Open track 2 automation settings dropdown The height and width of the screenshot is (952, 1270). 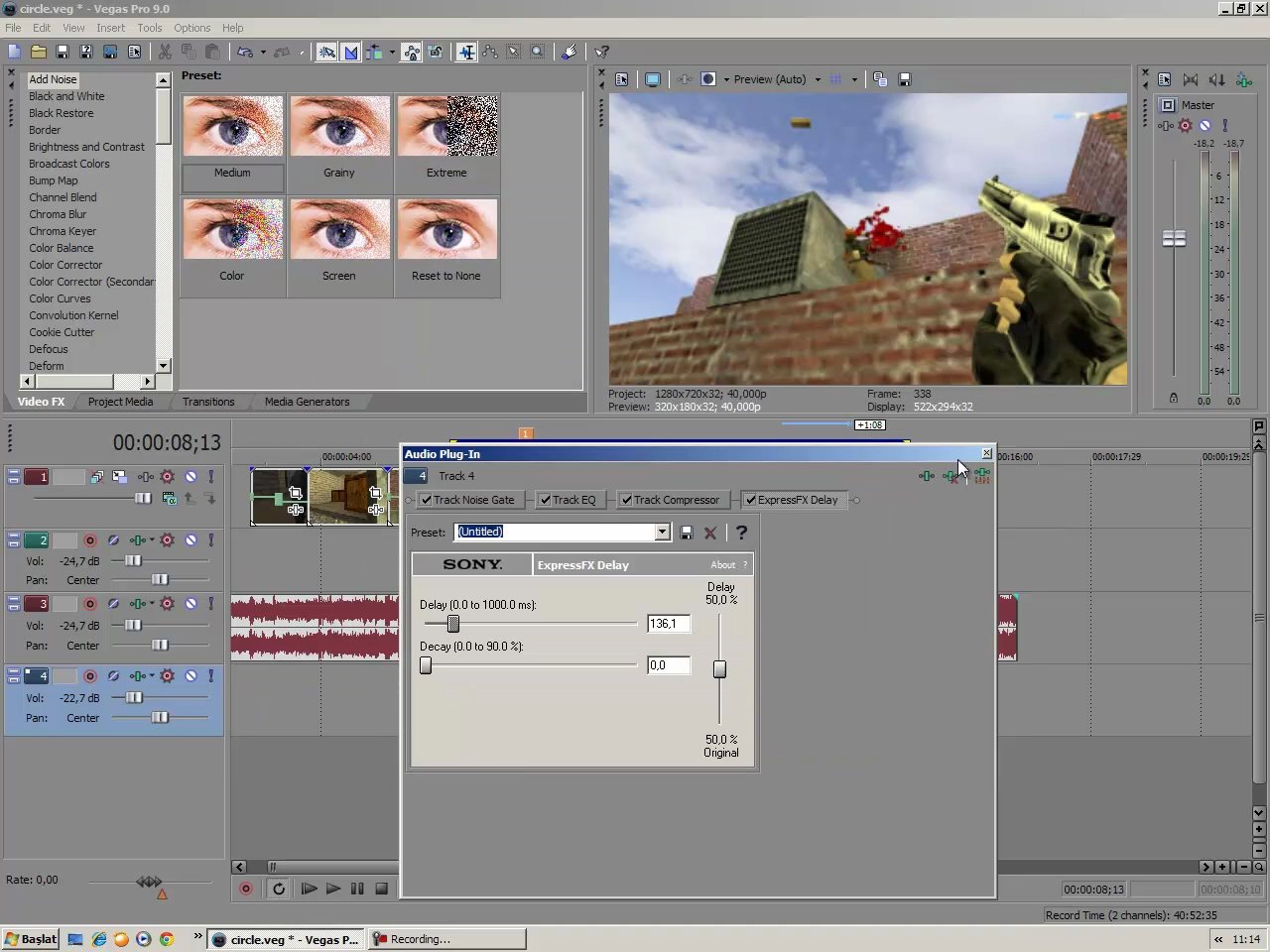point(153,540)
